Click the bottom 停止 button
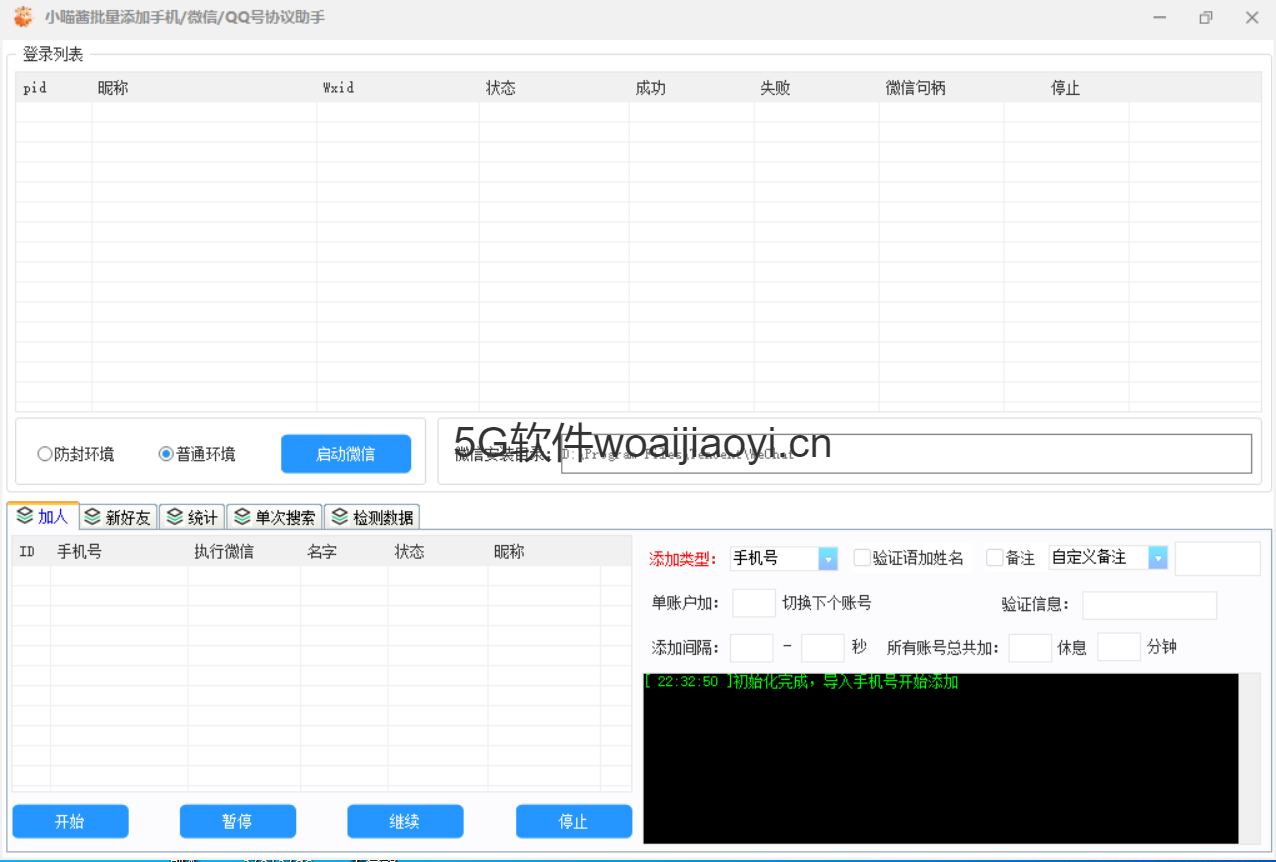 [x=574, y=822]
